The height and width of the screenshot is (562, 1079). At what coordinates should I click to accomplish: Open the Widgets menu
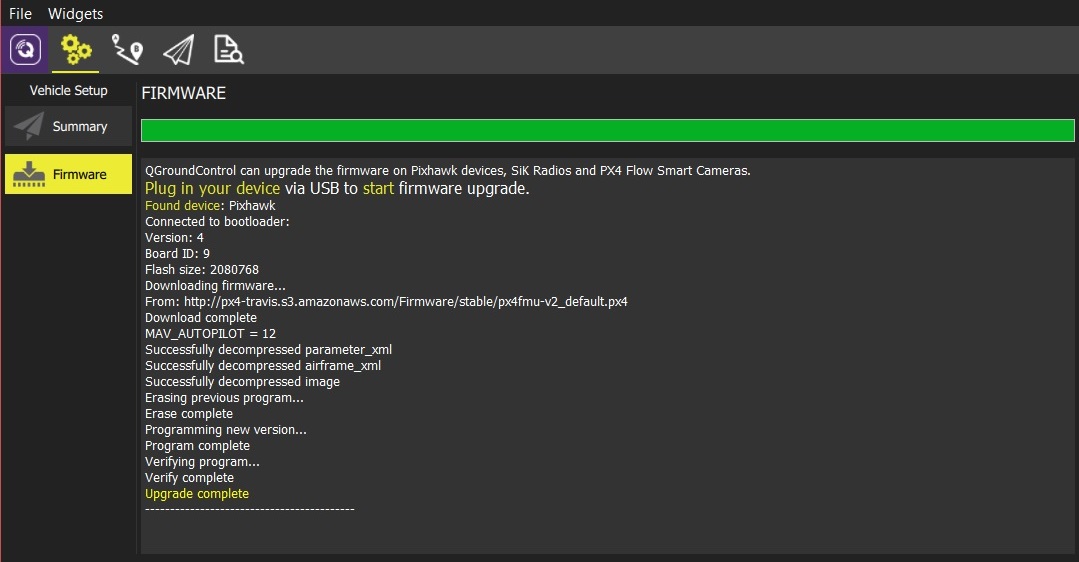click(75, 14)
